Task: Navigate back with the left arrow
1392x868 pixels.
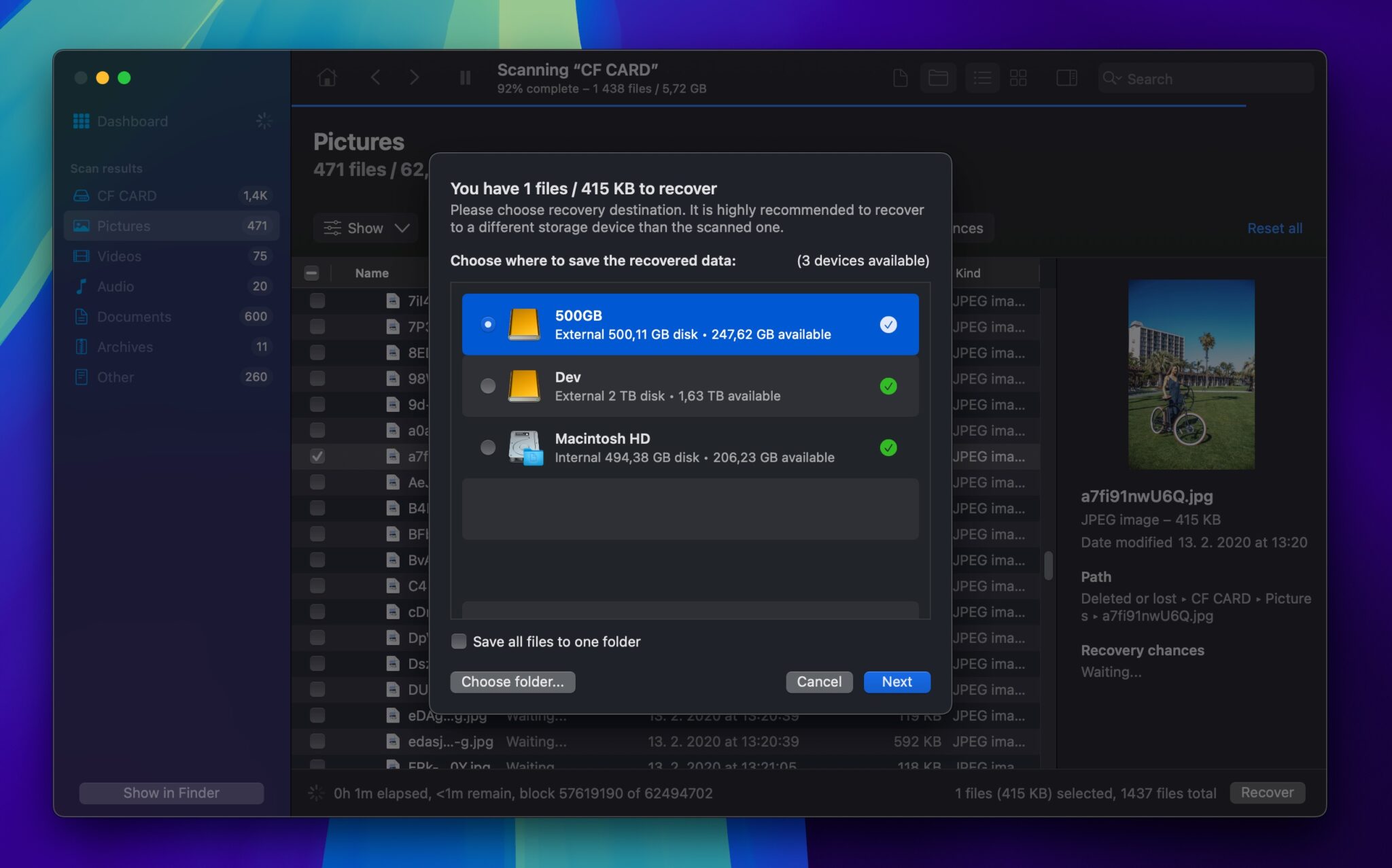Action: 375,77
